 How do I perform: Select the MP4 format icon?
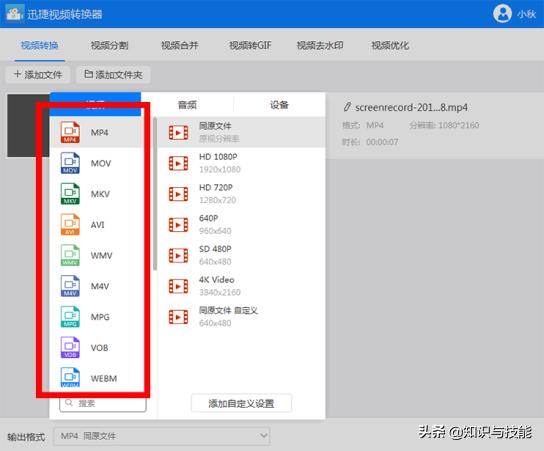70,132
